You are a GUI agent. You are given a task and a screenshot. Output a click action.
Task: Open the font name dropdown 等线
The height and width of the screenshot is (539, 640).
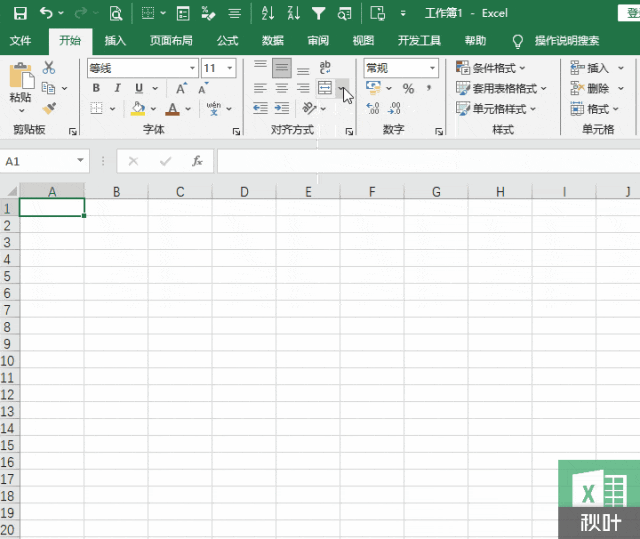pos(192,68)
